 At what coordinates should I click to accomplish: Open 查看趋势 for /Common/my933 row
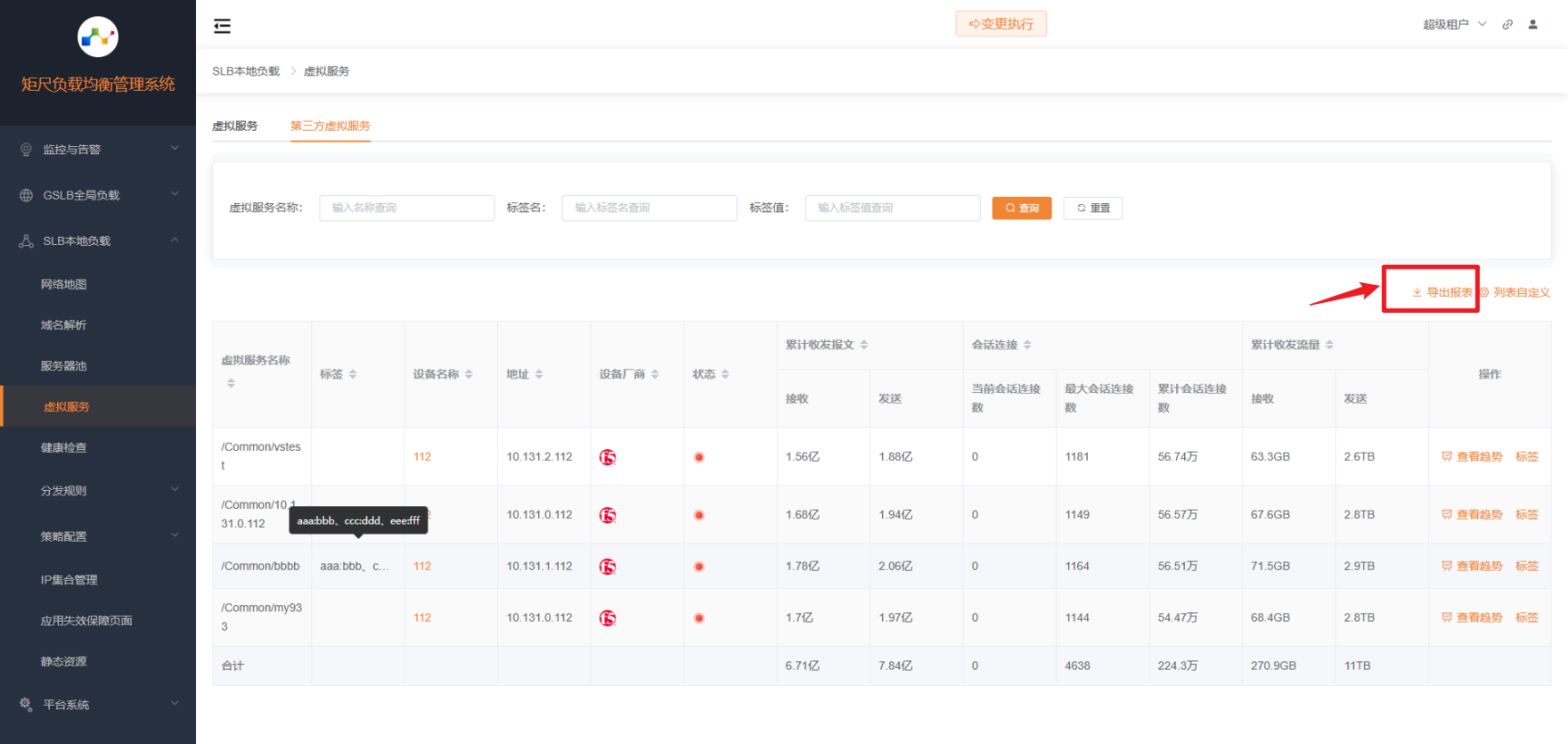coord(1472,618)
